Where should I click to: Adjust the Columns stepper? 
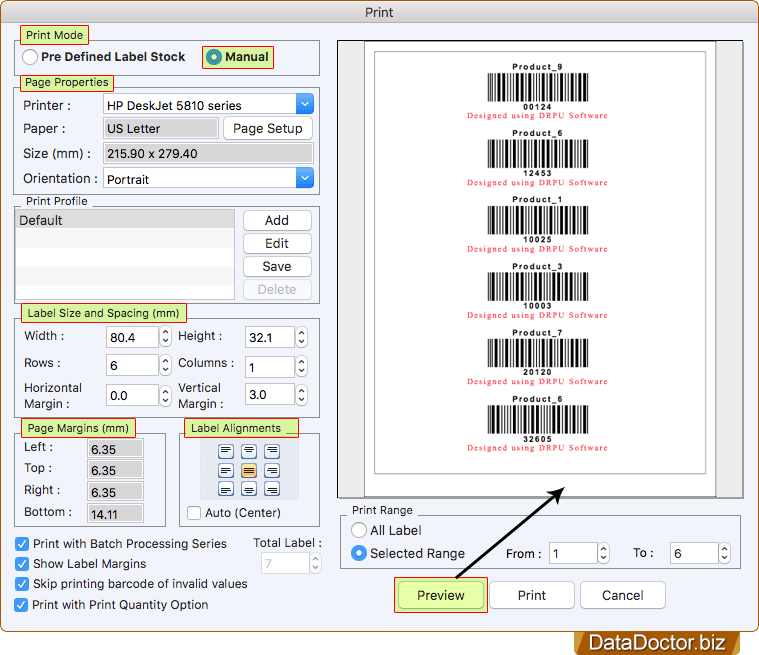(x=302, y=366)
